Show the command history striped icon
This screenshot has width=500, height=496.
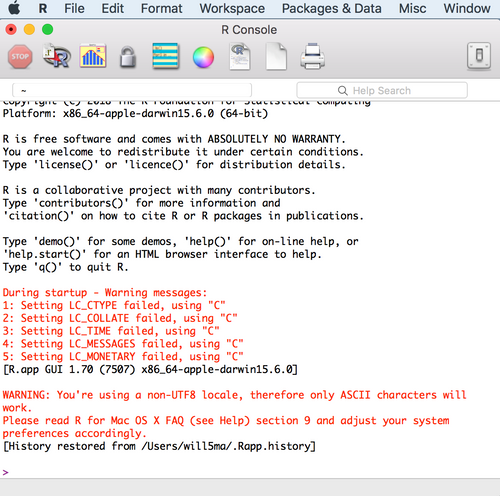[x=166, y=56]
